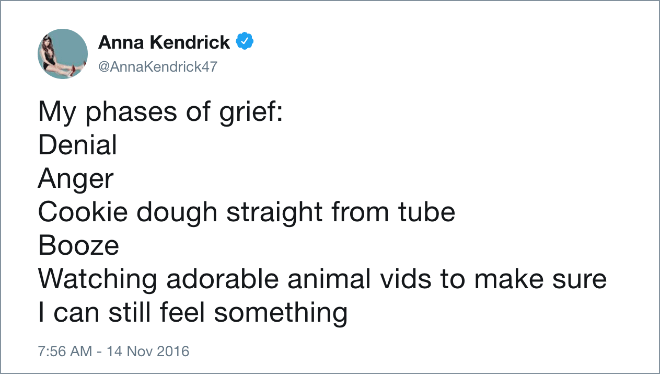
Task: Click the word 'Denial' in the tweet
Action: point(77,145)
